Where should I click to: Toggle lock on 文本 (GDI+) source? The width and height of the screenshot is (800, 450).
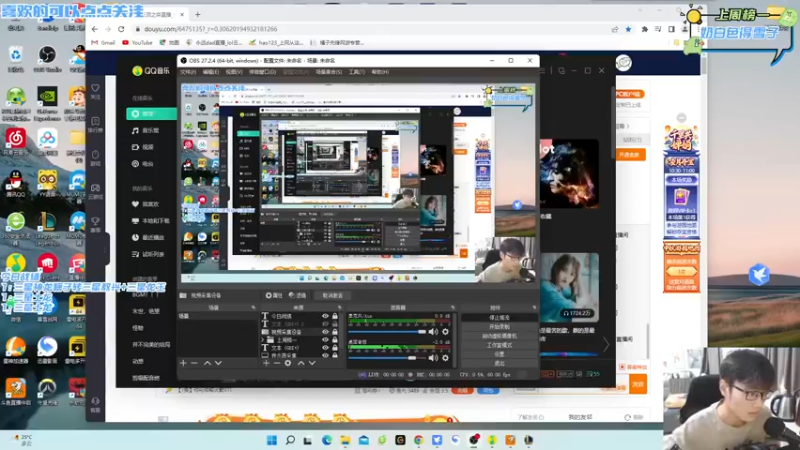coord(335,347)
